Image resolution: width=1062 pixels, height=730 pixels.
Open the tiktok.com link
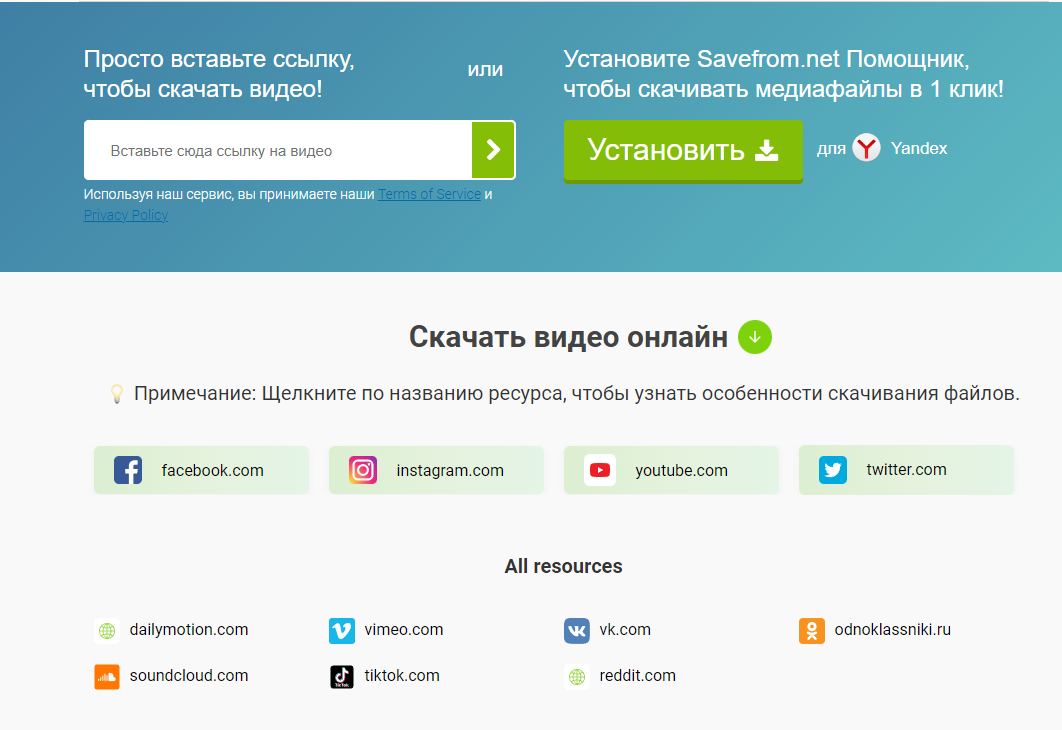(x=402, y=675)
